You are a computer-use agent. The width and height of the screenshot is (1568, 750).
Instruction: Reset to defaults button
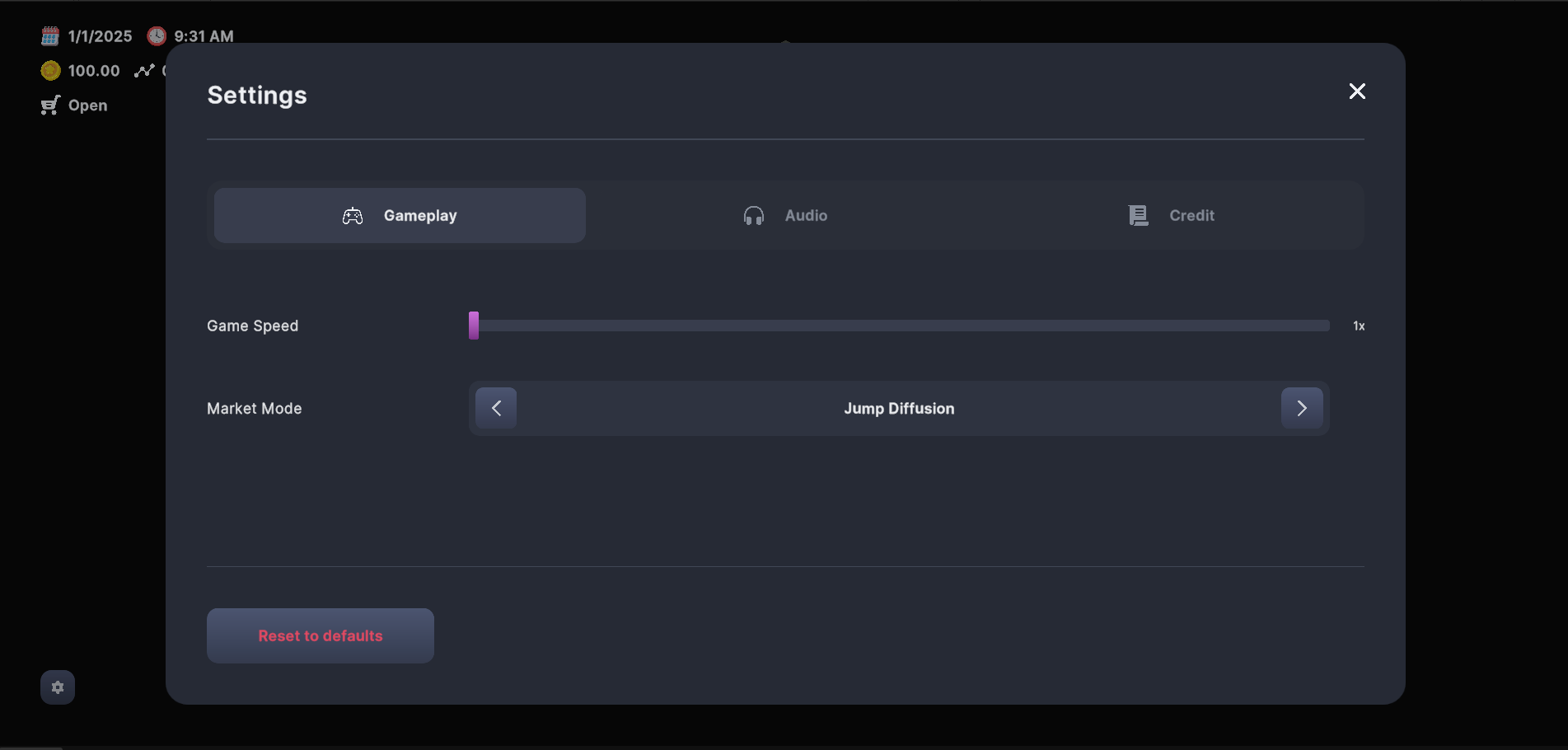click(x=321, y=635)
